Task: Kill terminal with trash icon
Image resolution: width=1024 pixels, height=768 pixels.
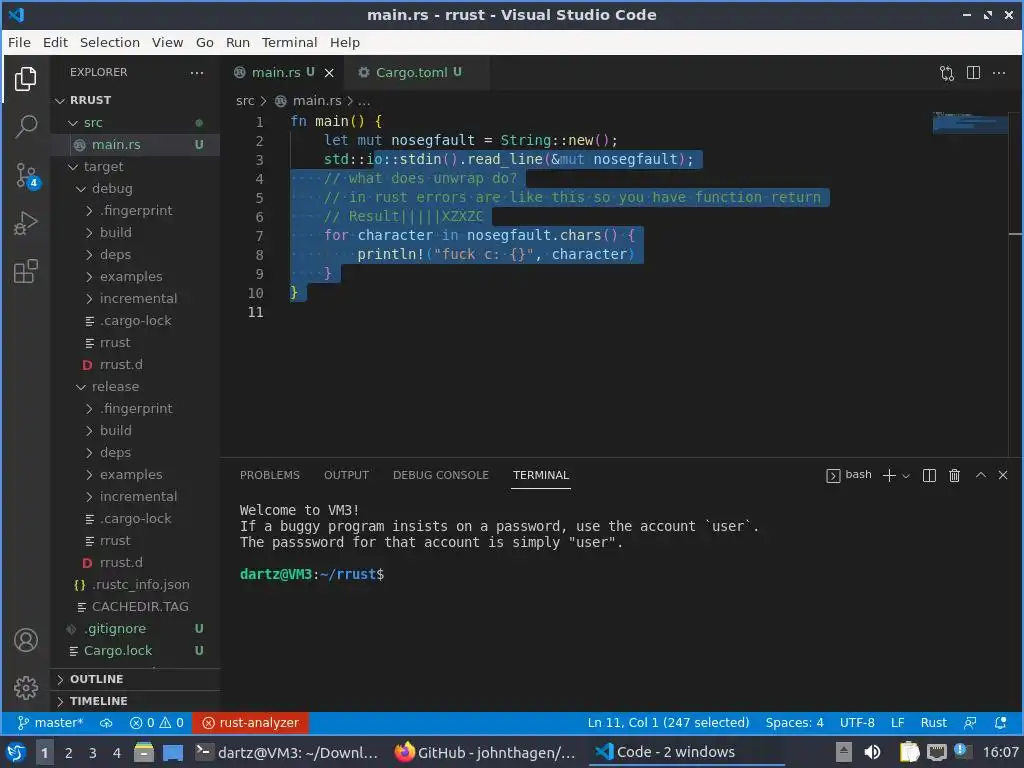Action: pos(954,475)
